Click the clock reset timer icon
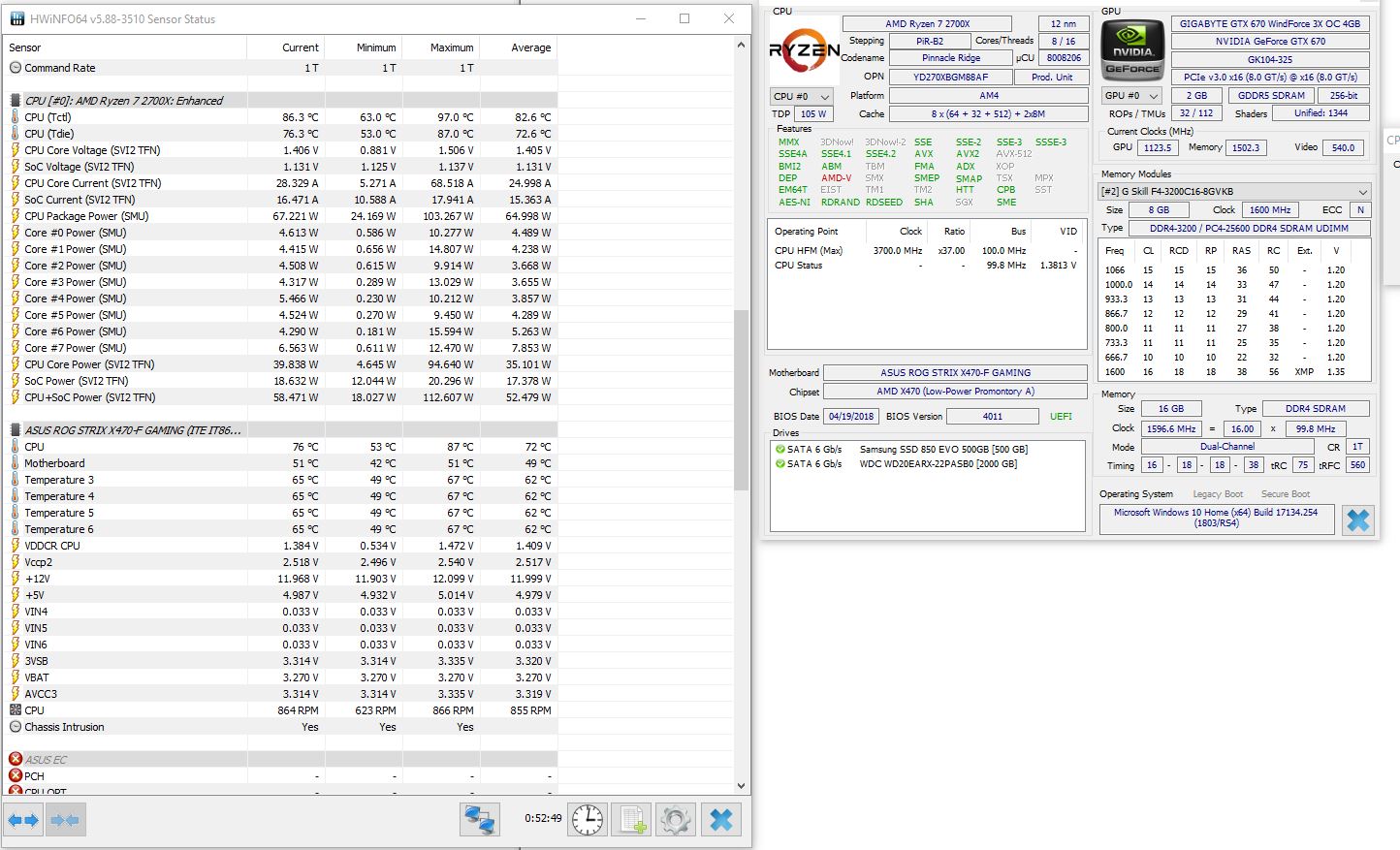This screenshot has height=850, width=1400. point(588,820)
